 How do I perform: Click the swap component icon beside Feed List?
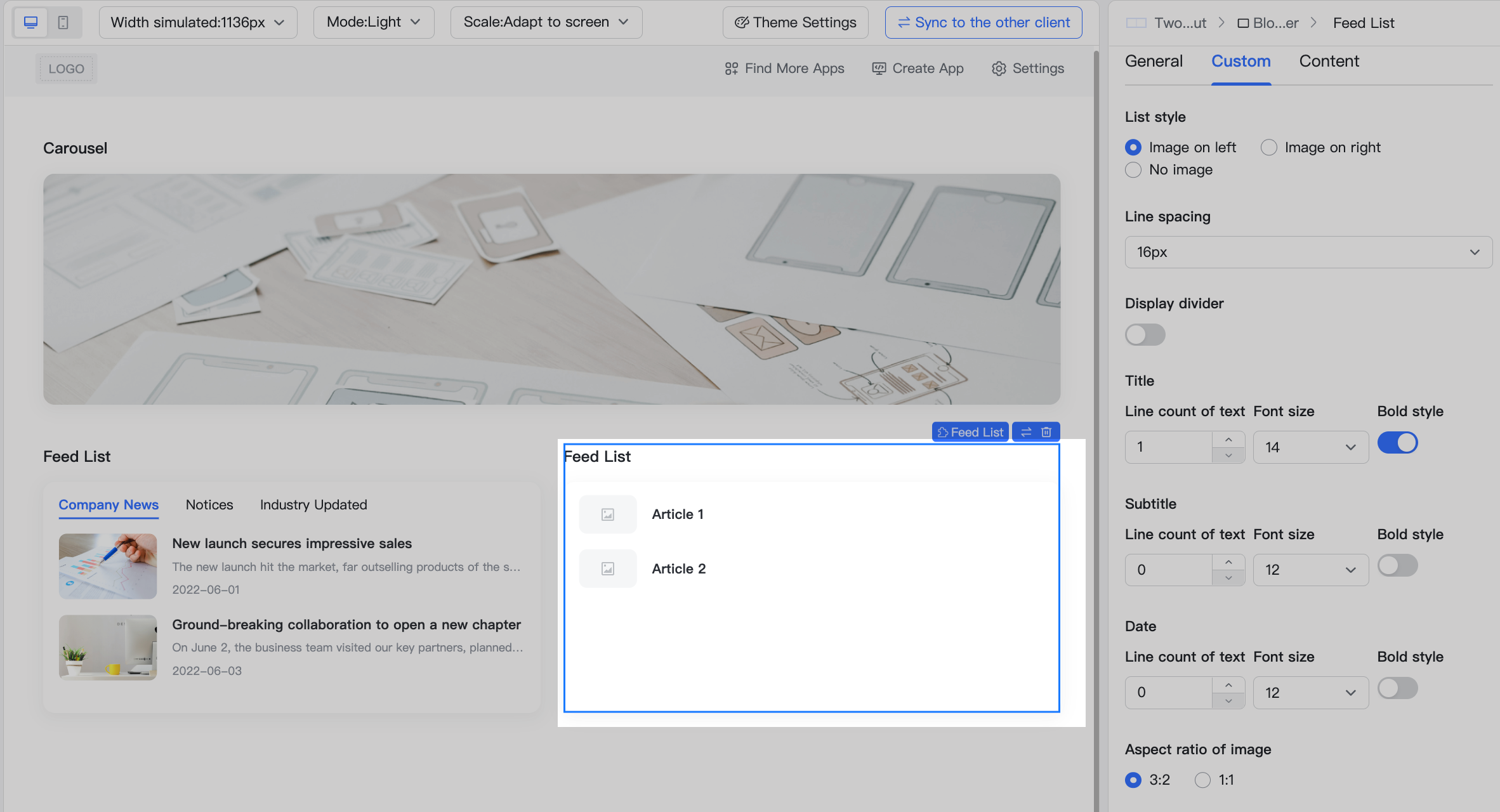point(1026,431)
